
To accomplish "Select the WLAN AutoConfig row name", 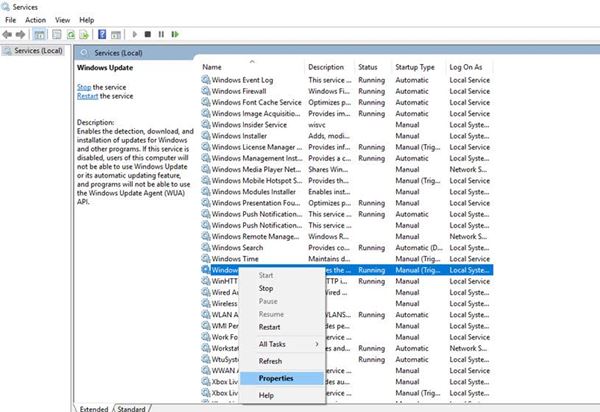I will [225, 314].
